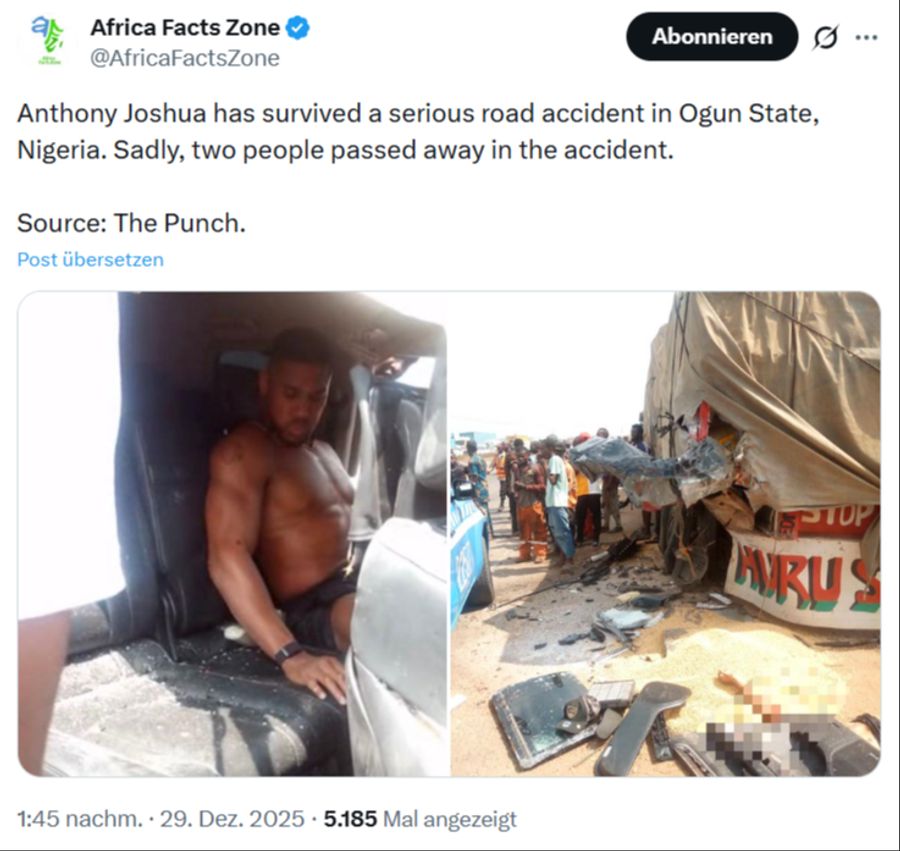900x851 pixels.
Task: Enlarge the left car interior photo
Action: pyautogui.click(x=232, y=534)
